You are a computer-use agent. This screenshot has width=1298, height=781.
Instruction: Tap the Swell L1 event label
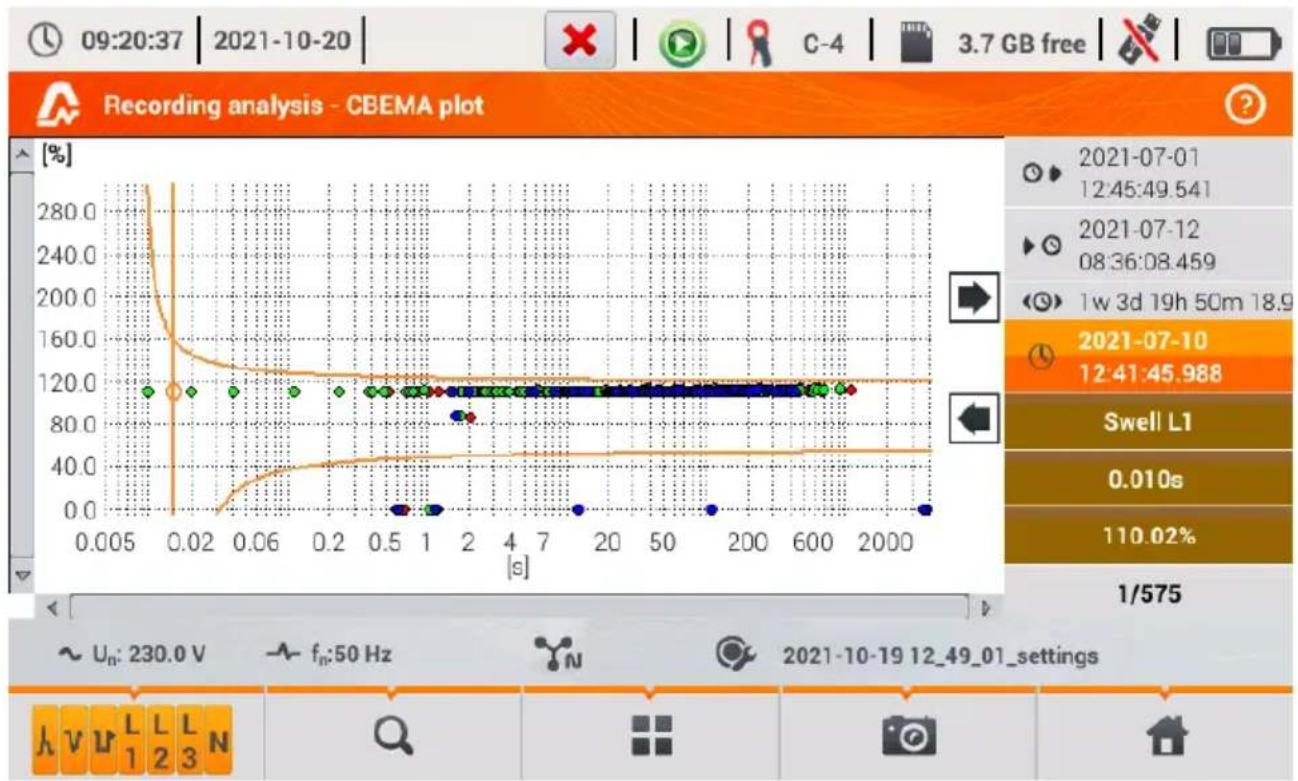point(1151,421)
